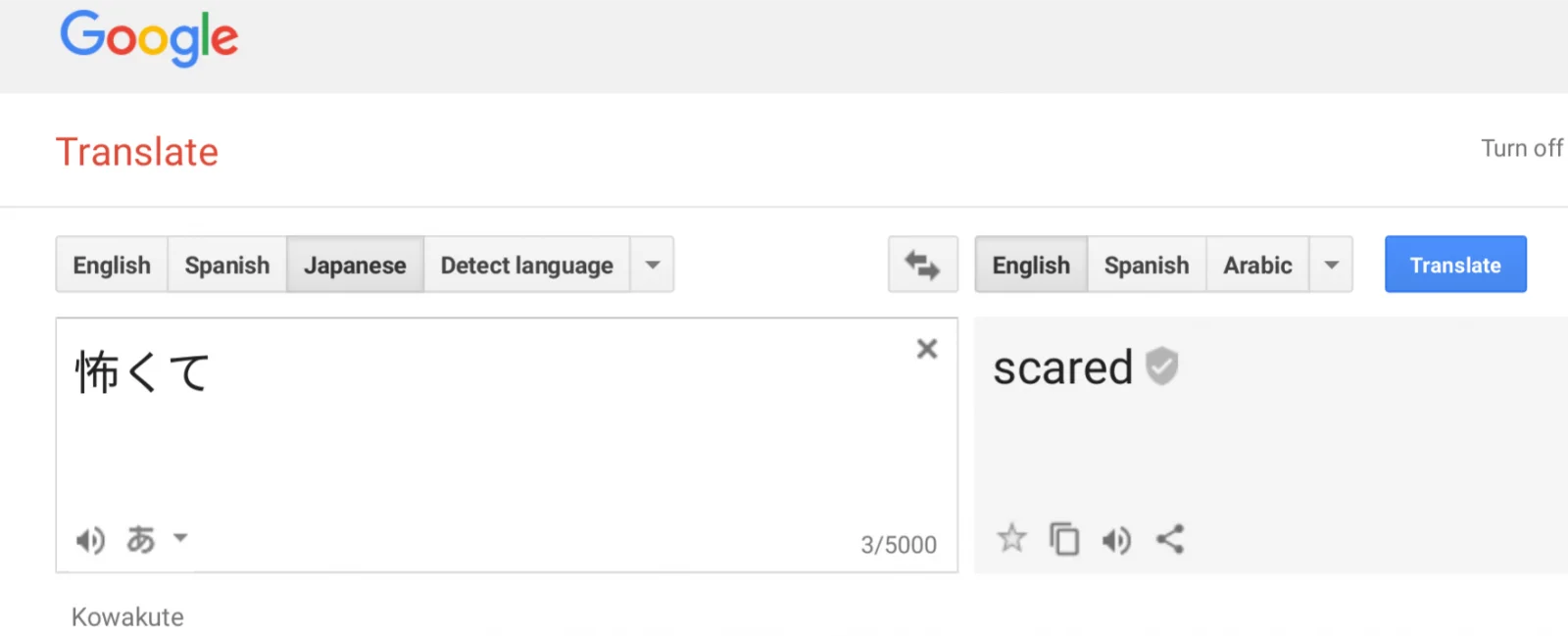Click the あ input method icon
The image size is (1568, 636).
tap(141, 539)
